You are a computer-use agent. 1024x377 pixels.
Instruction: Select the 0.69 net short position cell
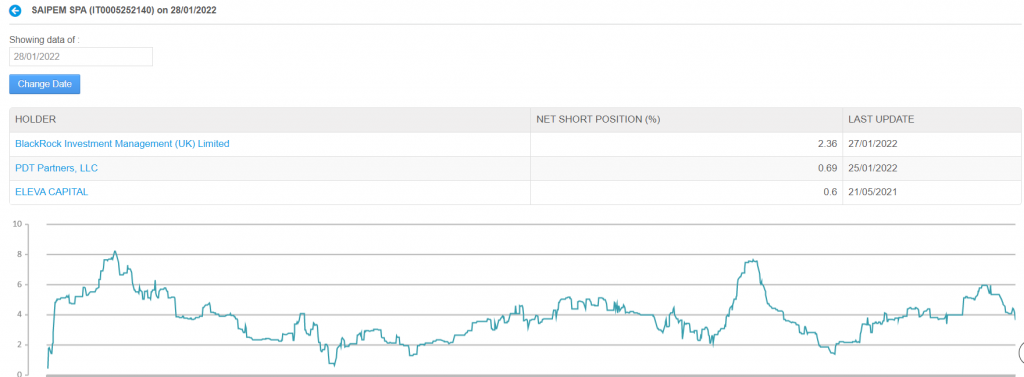[x=686, y=169]
